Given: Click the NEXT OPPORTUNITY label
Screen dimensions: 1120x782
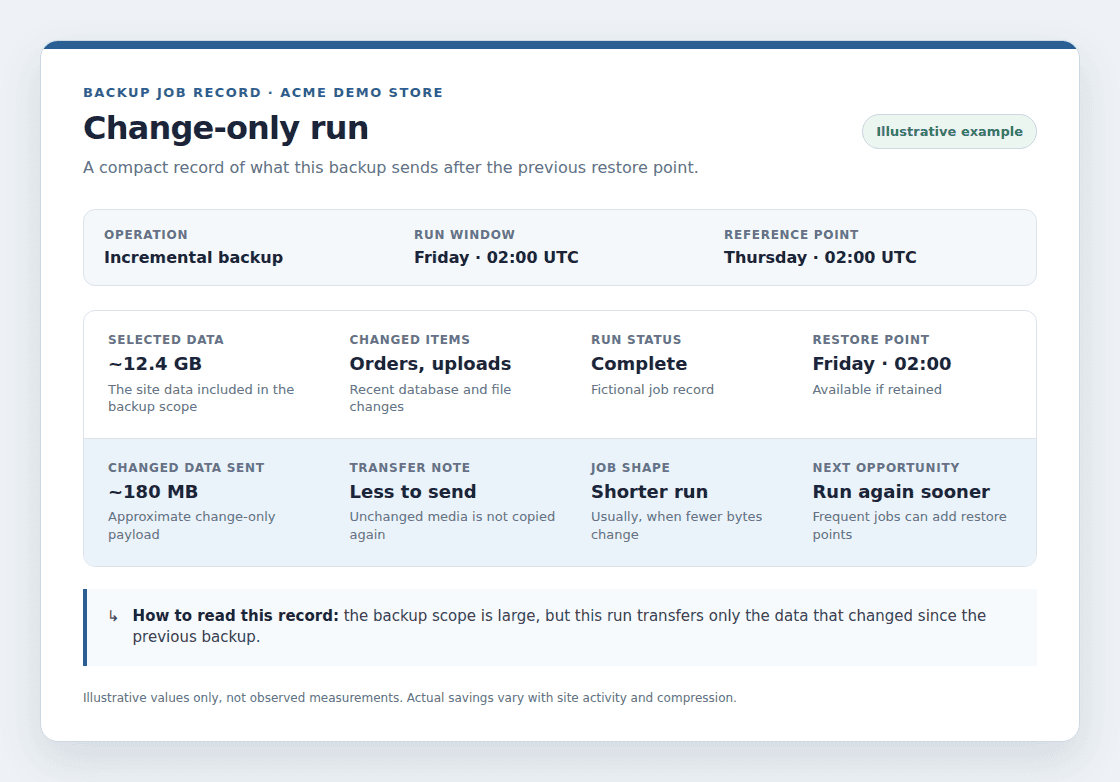Looking at the screenshot, I should point(886,467).
